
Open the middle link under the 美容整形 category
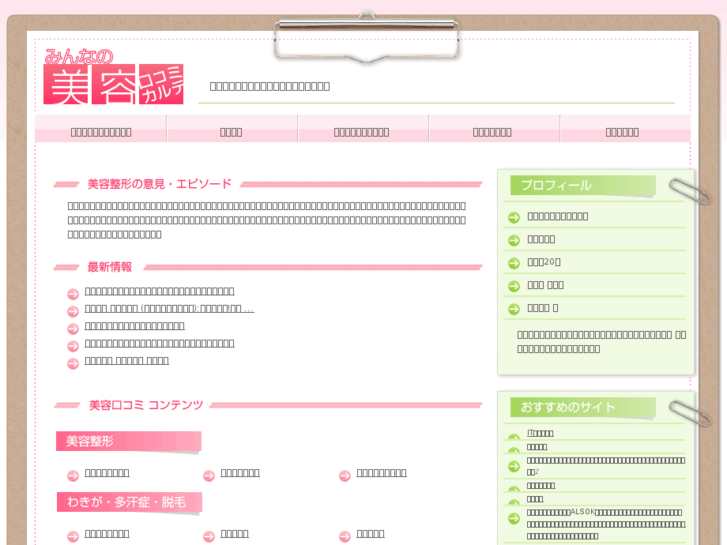240,473
